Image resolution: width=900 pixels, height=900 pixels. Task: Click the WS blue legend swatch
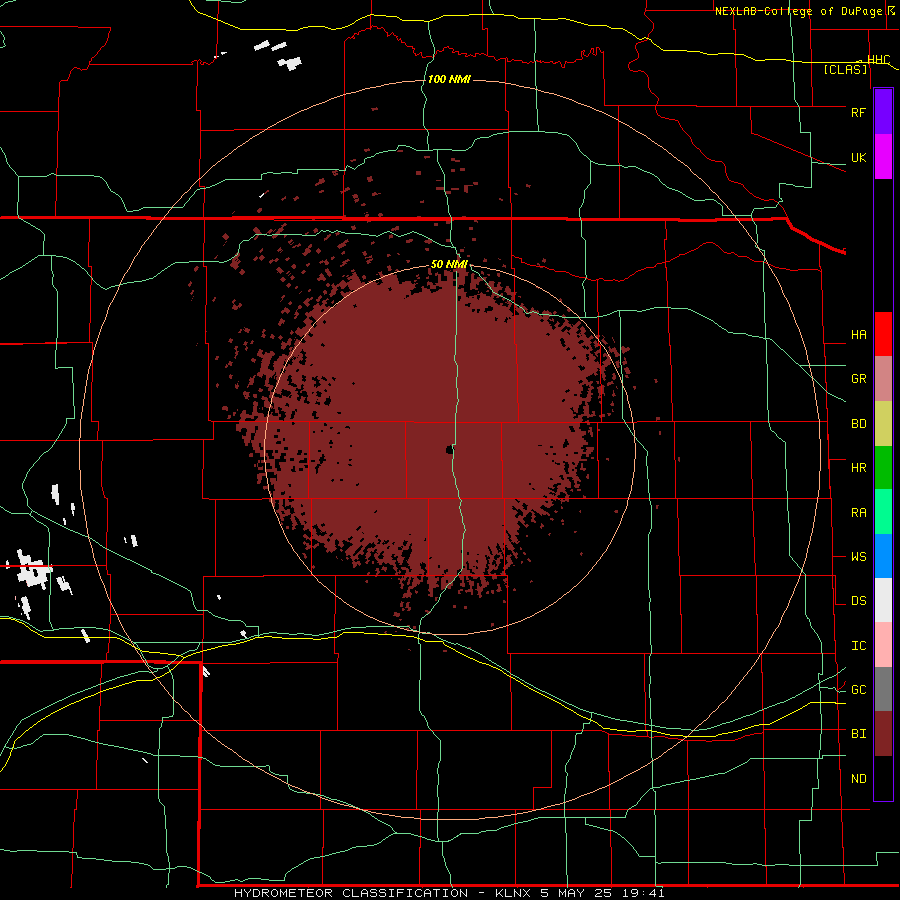click(883, 556)
